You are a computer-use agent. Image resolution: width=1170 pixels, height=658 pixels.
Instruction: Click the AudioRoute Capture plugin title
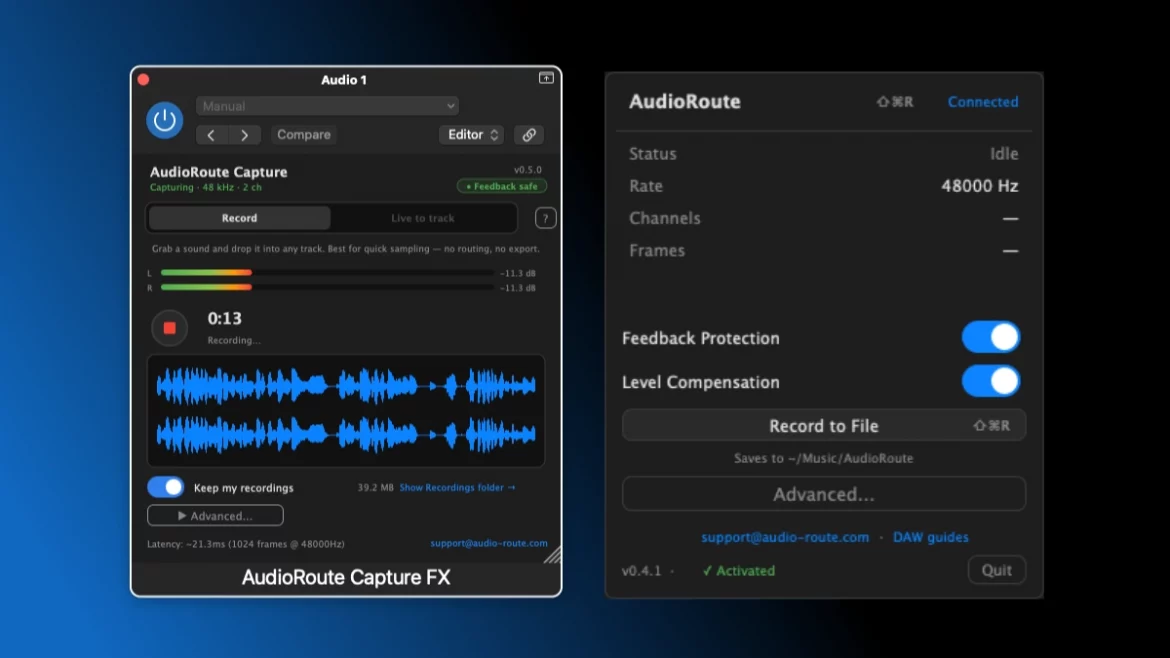coord(219,172)
